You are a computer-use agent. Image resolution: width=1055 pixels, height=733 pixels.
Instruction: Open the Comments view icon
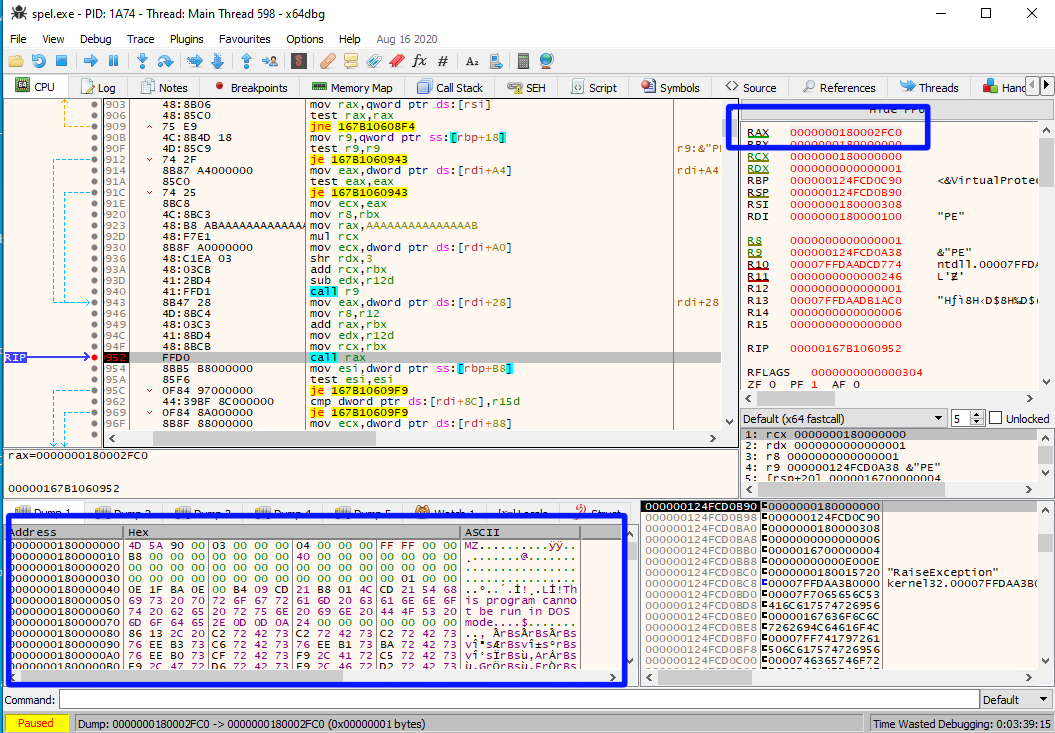351,61
